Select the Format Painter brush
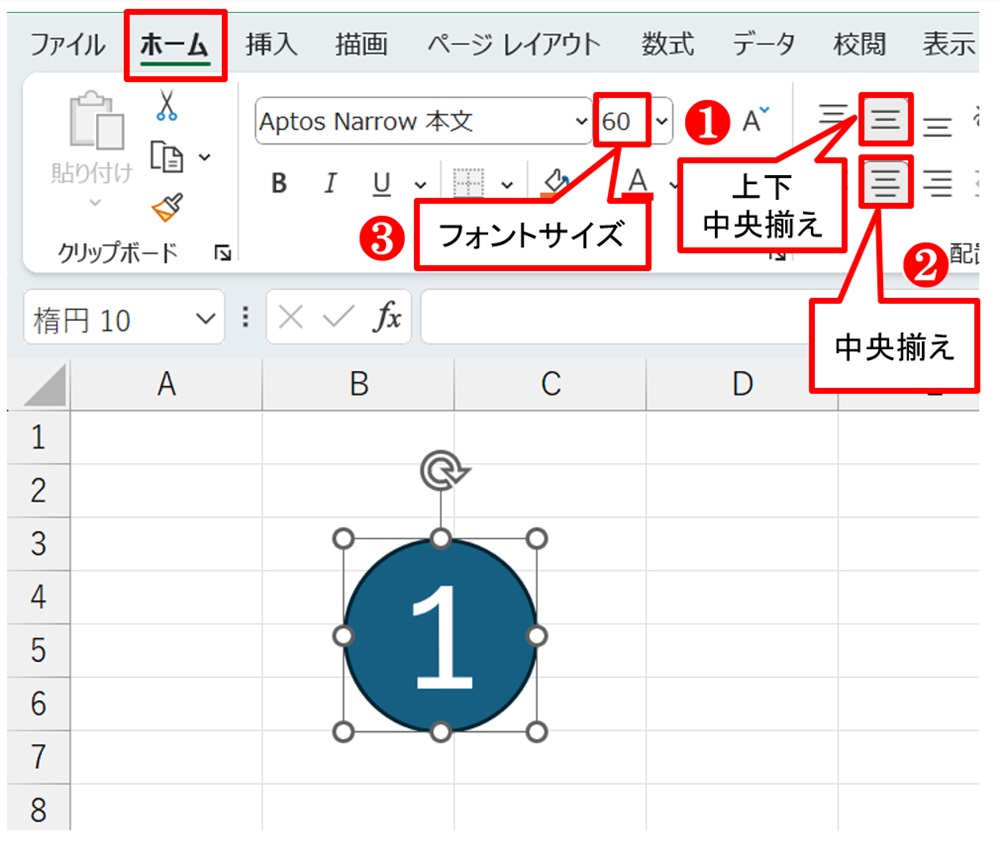 tap(166, 207)
